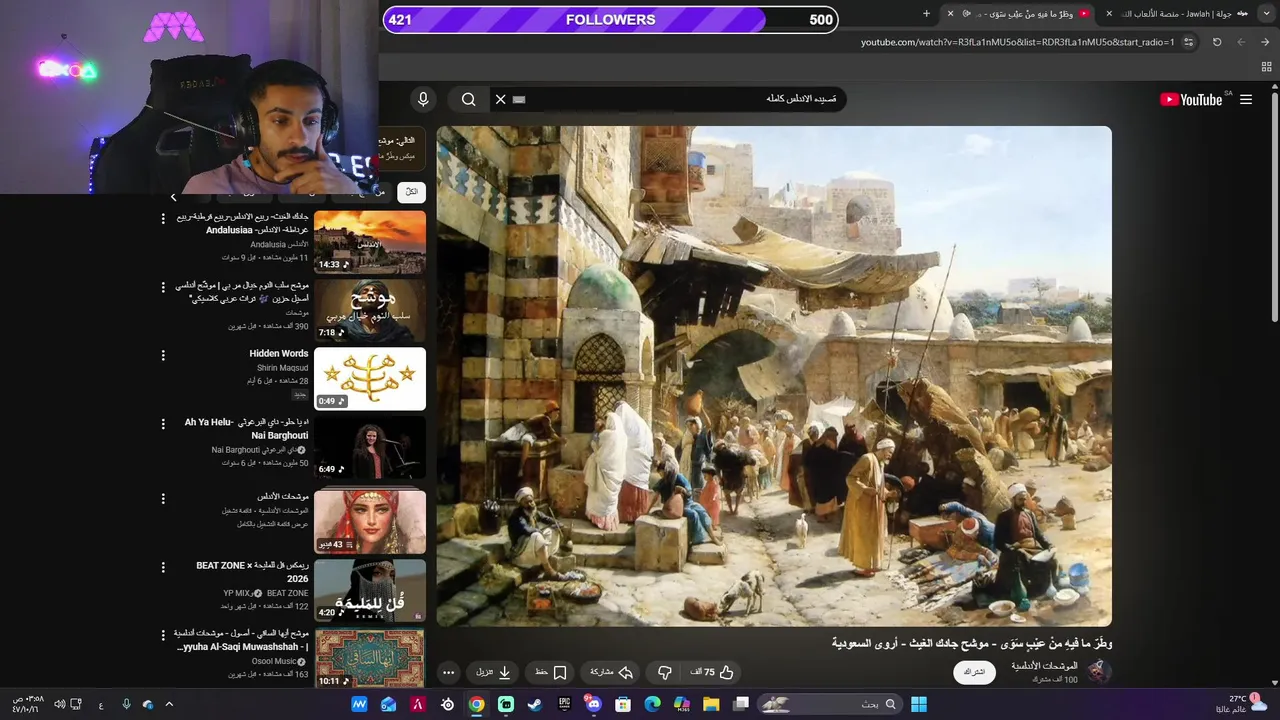Viewport: 1280px width, 720px height.
Task: Open options menu for Ah Ya Helu video
Action: (x=163, y=424)
